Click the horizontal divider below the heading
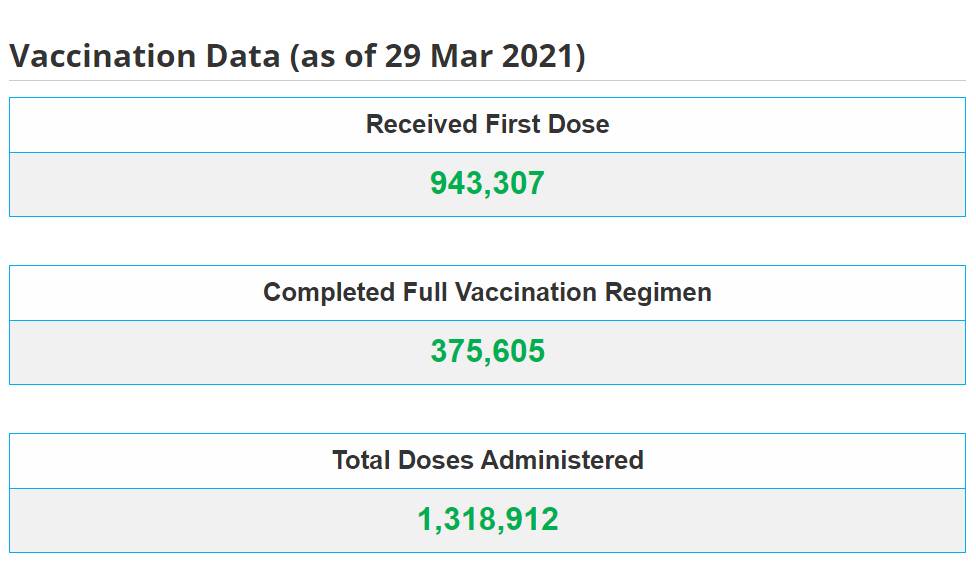976x574 pixels. (x=487, y=80)
